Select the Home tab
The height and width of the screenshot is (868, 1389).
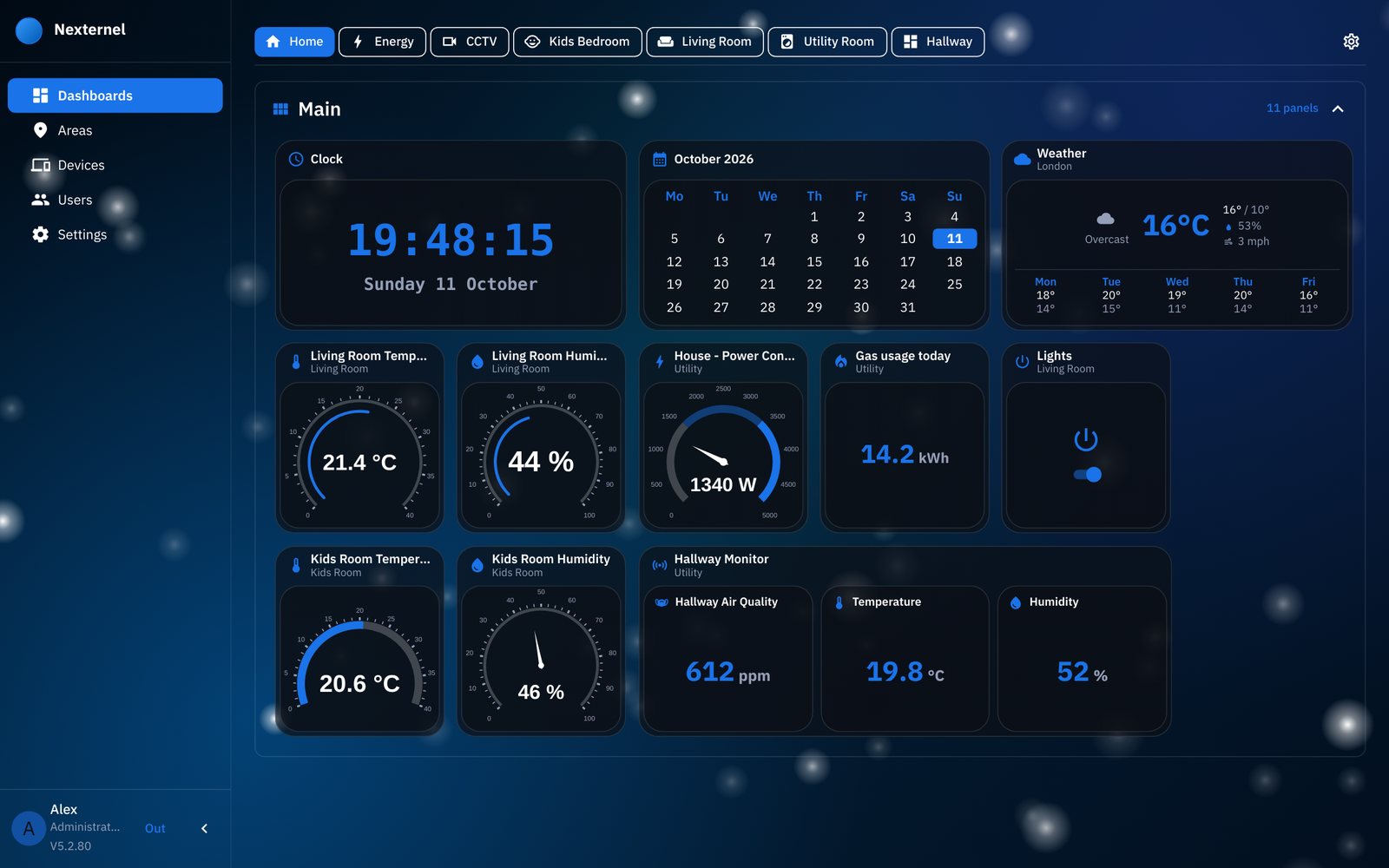click(294, 42)
